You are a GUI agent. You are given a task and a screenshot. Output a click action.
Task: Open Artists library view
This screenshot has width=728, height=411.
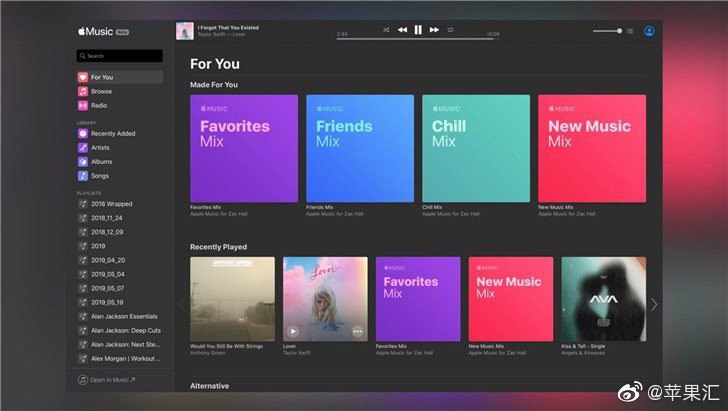pyautogui.click(x=120, y=148)
